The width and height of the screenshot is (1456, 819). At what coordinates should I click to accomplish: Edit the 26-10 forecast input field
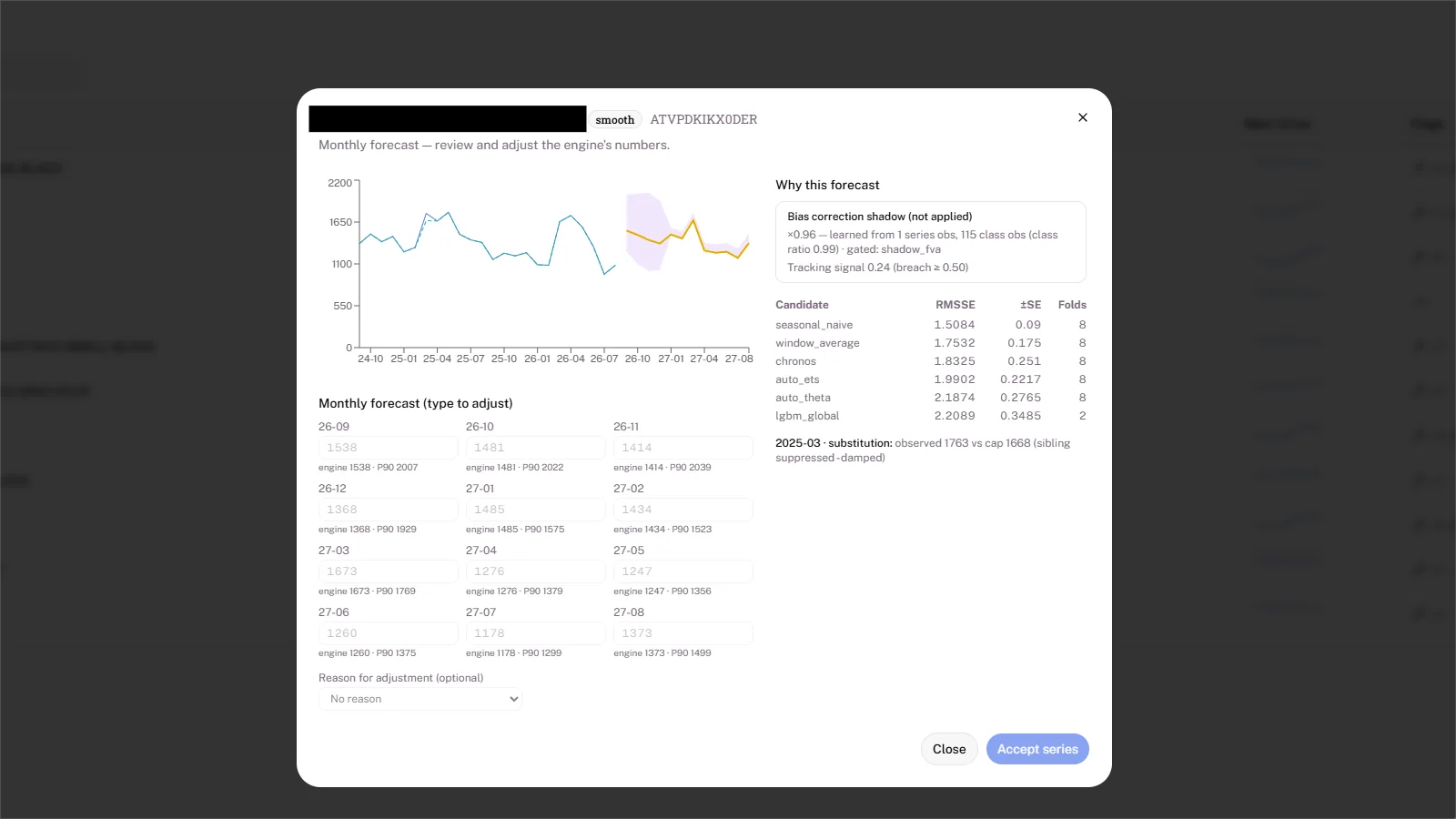tap(536, 448)
